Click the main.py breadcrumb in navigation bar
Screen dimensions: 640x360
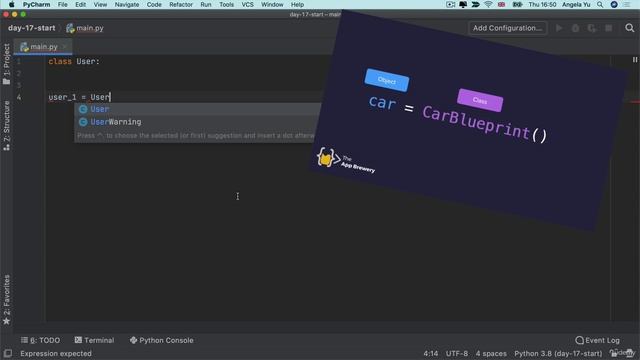[x=85, y=28]
